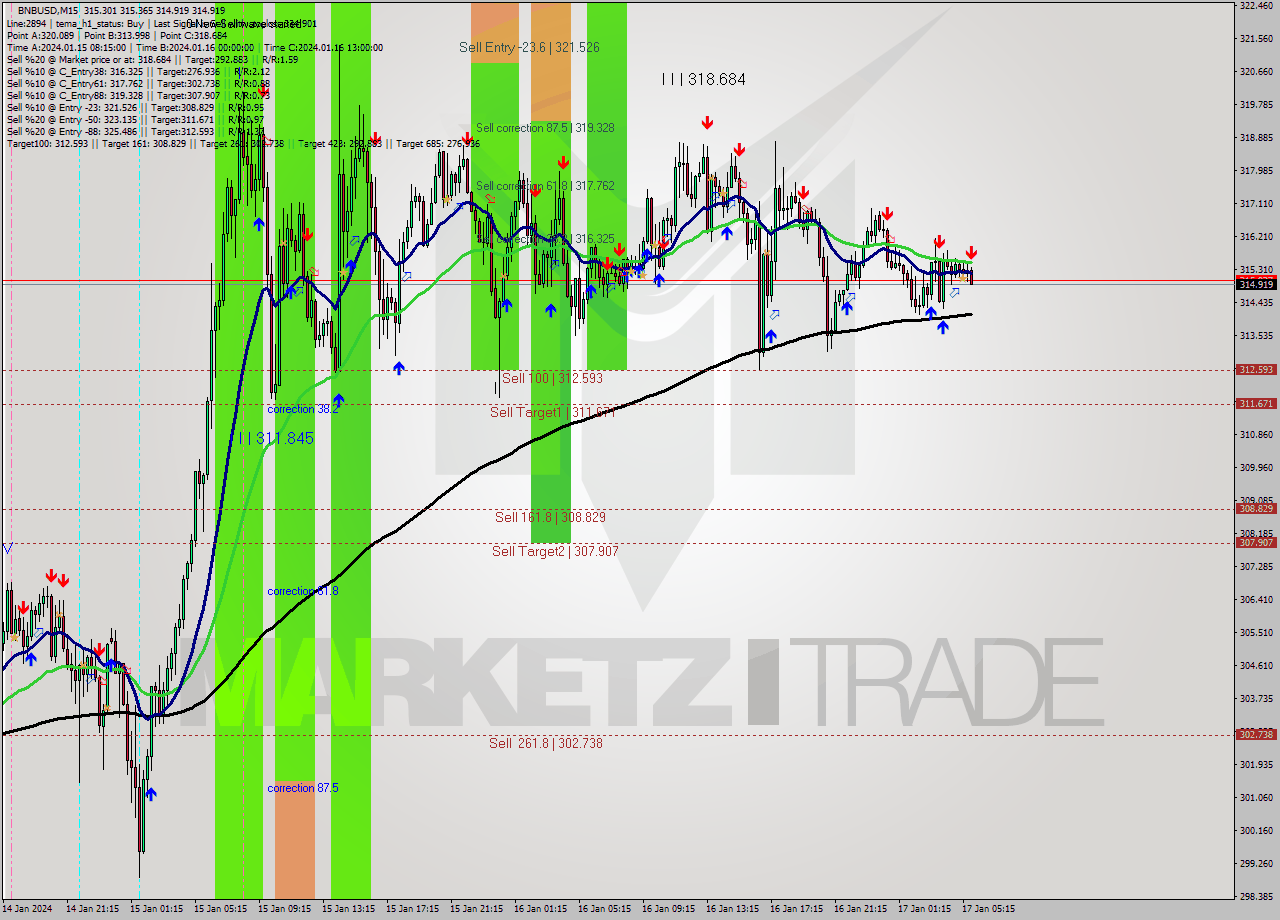Viewport: 1280px width, 920px height.
Task: Select the 'Target100: 312.593' summary line
Action: pyautogui.click(x=243, y=143)
